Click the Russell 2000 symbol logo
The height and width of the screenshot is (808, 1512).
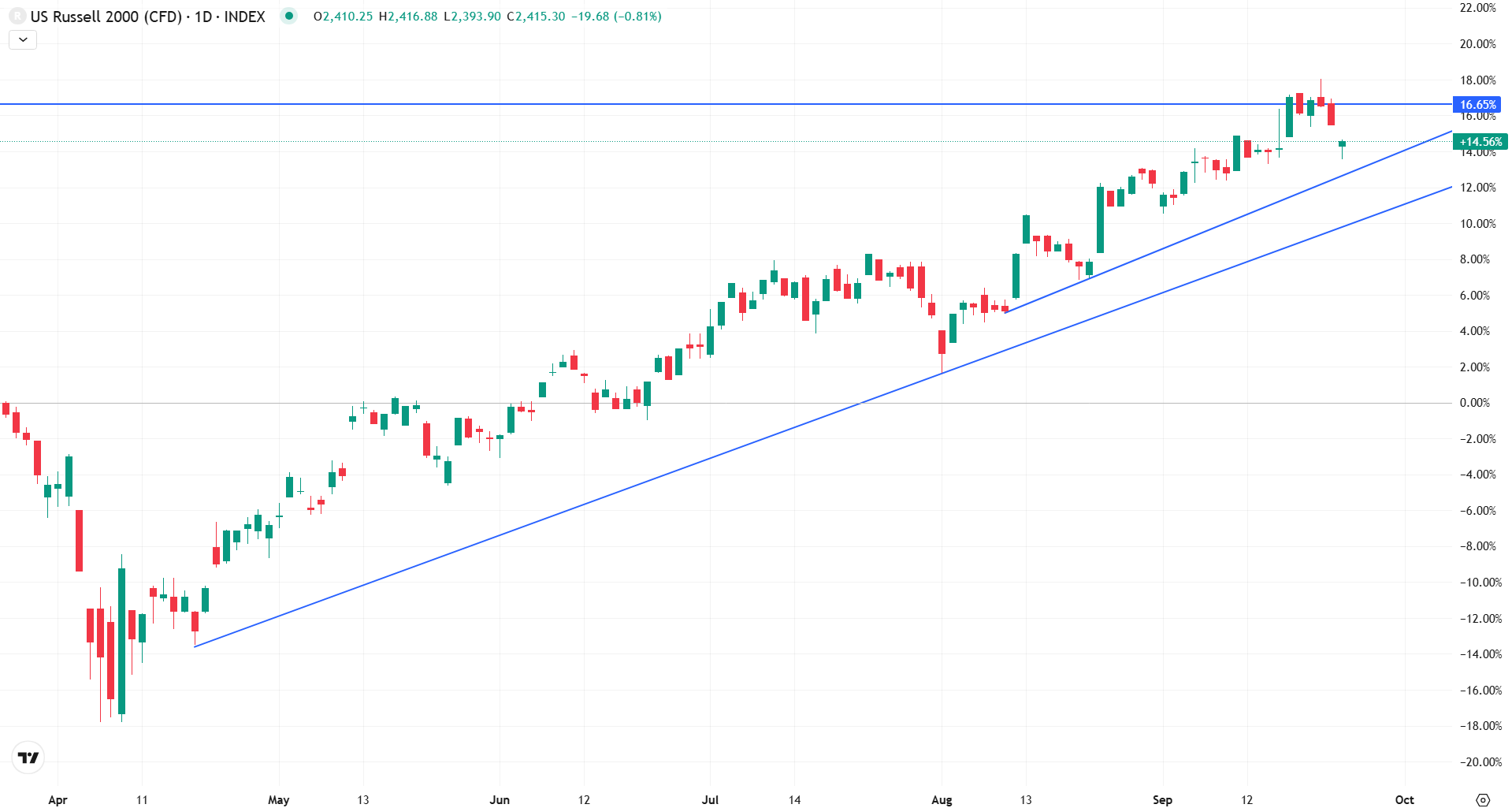coord(17,16)
